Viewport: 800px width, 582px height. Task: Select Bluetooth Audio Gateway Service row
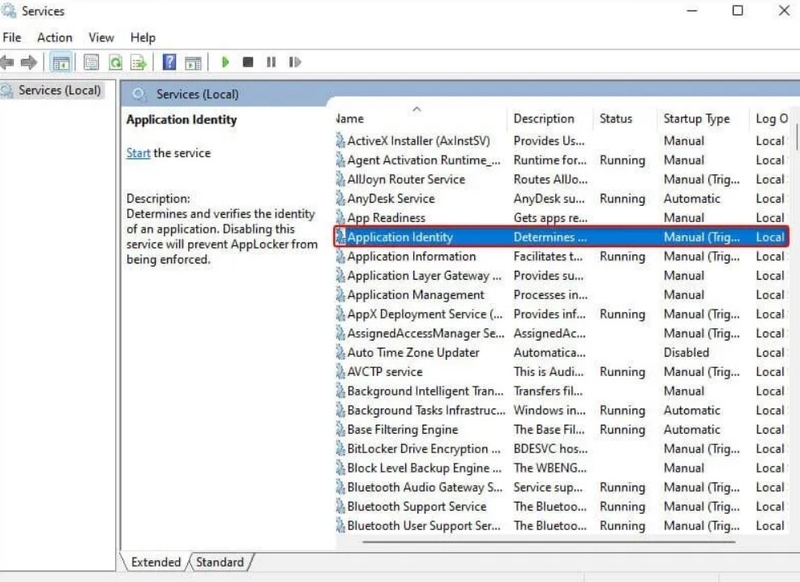[x=561, y=488]
